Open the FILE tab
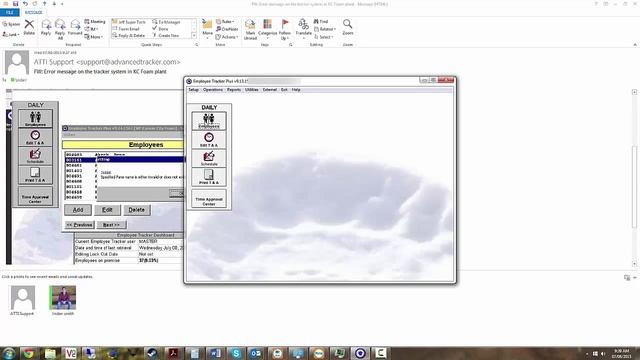The height and width of the screenshot is (360, 640). 10,12
